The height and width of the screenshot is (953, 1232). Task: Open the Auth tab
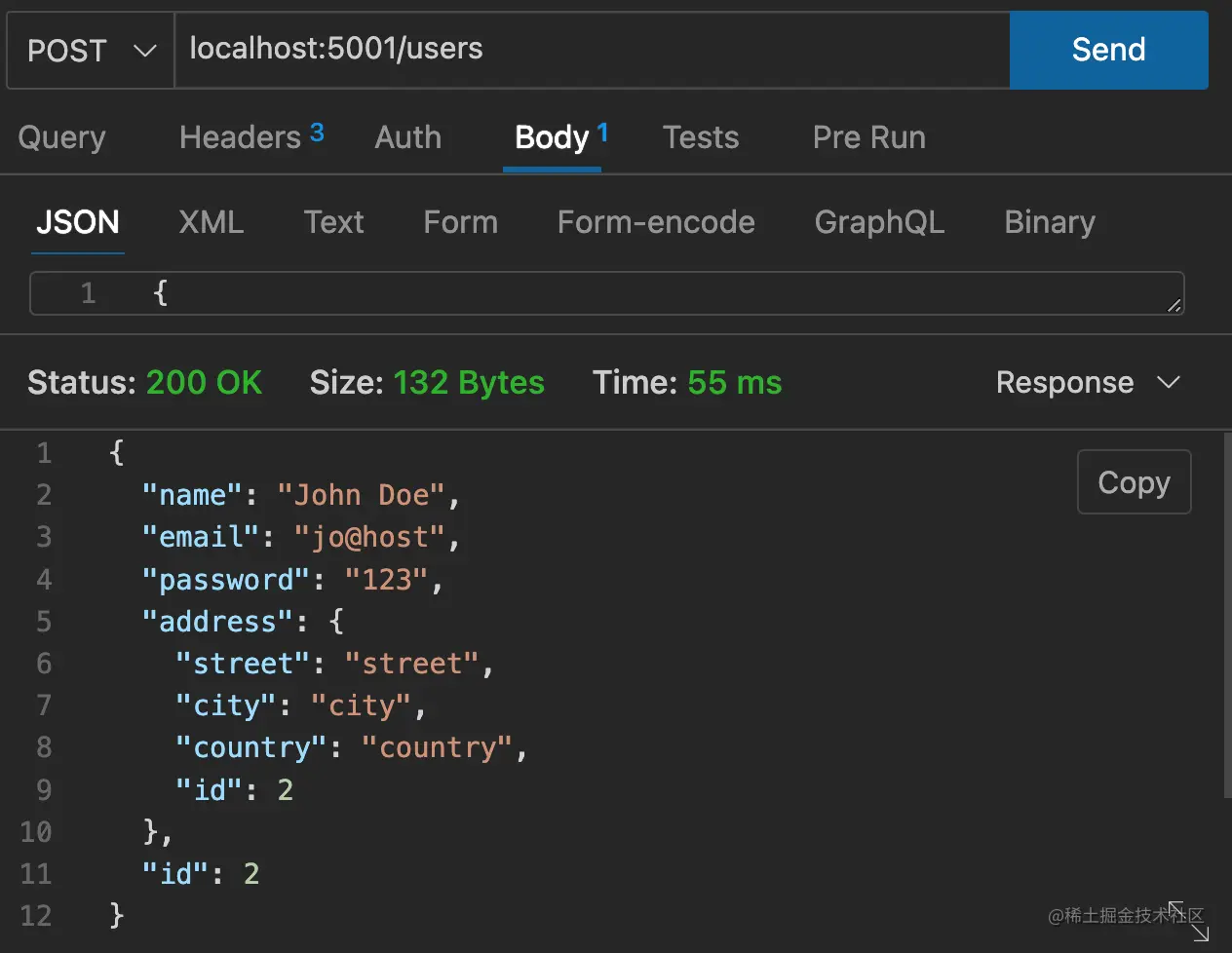408,137
